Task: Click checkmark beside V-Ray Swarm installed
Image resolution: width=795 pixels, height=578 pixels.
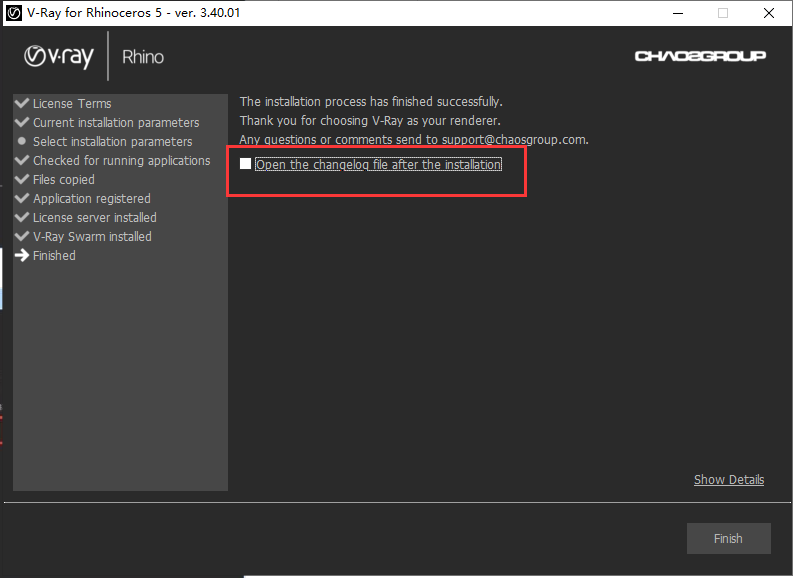Action: (x=22, y=236)
